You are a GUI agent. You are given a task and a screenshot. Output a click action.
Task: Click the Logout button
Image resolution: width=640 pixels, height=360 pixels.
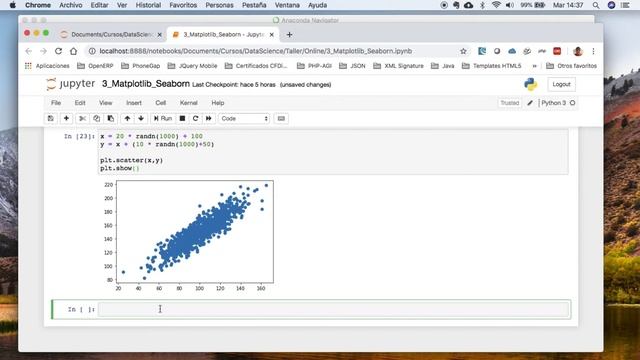[561, 84]
